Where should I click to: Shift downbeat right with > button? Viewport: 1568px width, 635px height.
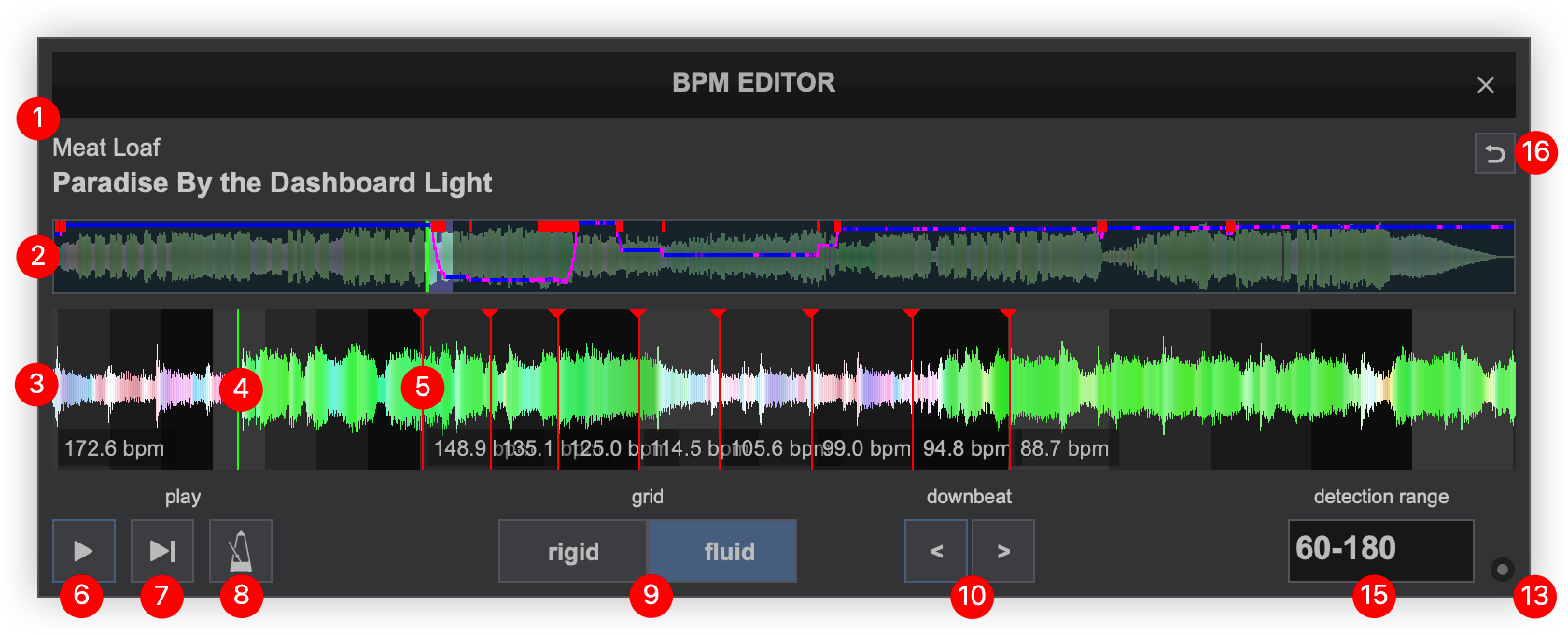[x=1003, y=551]
